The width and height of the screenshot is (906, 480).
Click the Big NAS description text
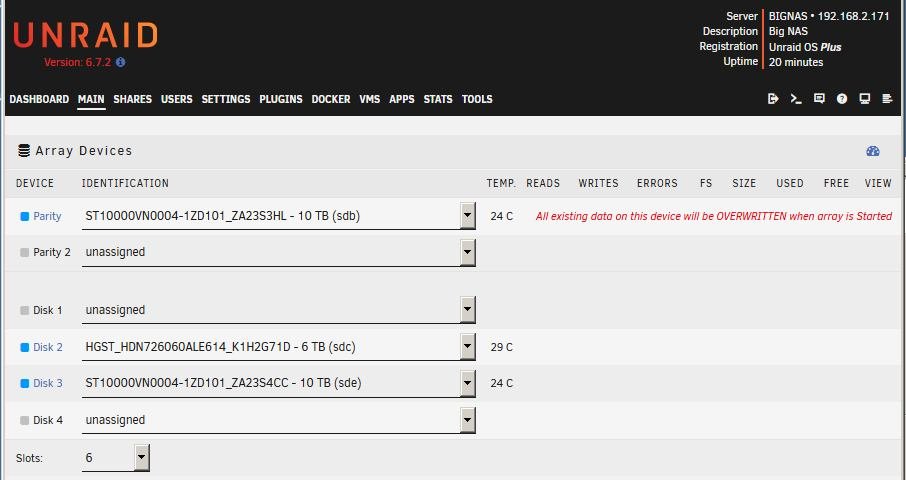[788, 31]
